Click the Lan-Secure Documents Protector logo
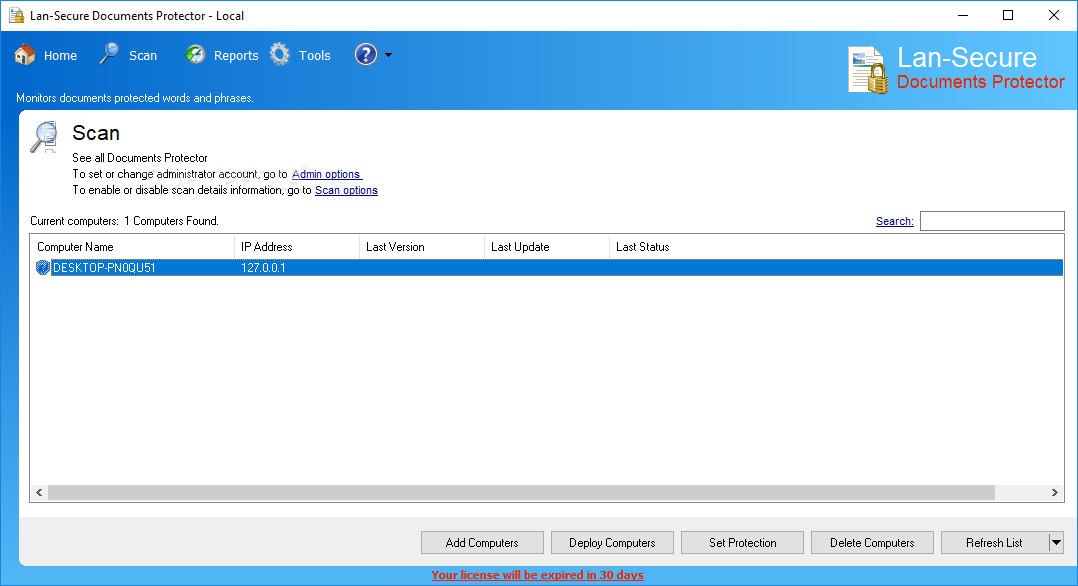 (956, 69)
